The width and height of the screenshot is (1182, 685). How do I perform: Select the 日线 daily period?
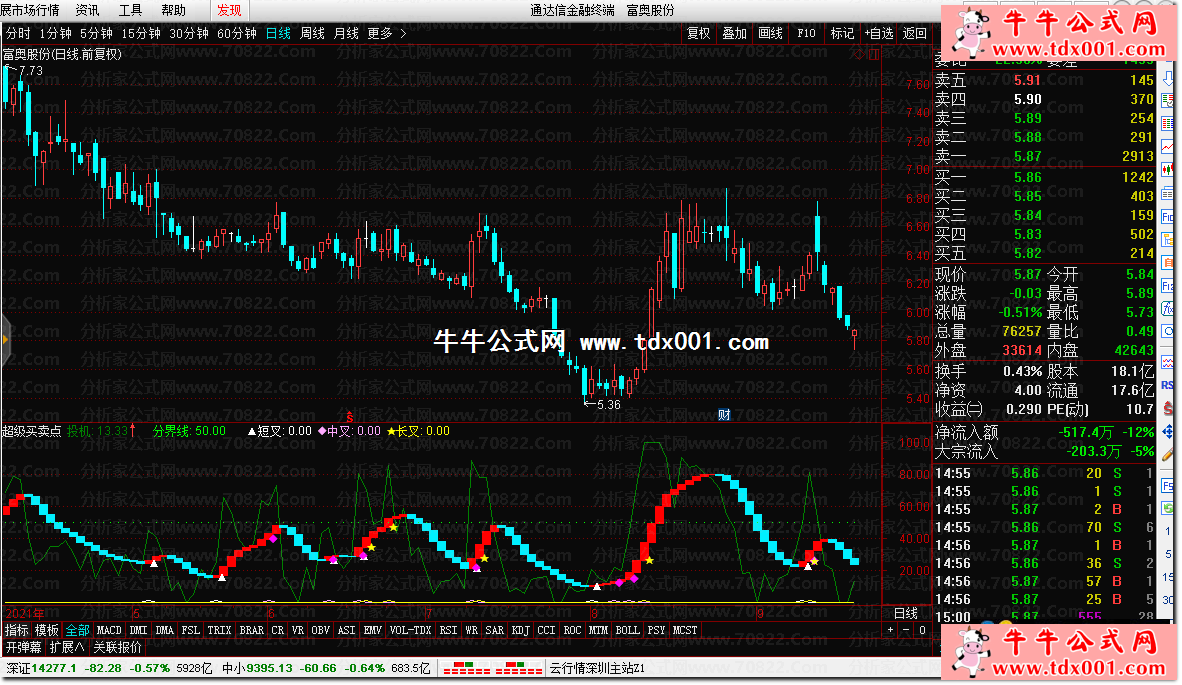(278, 33)
